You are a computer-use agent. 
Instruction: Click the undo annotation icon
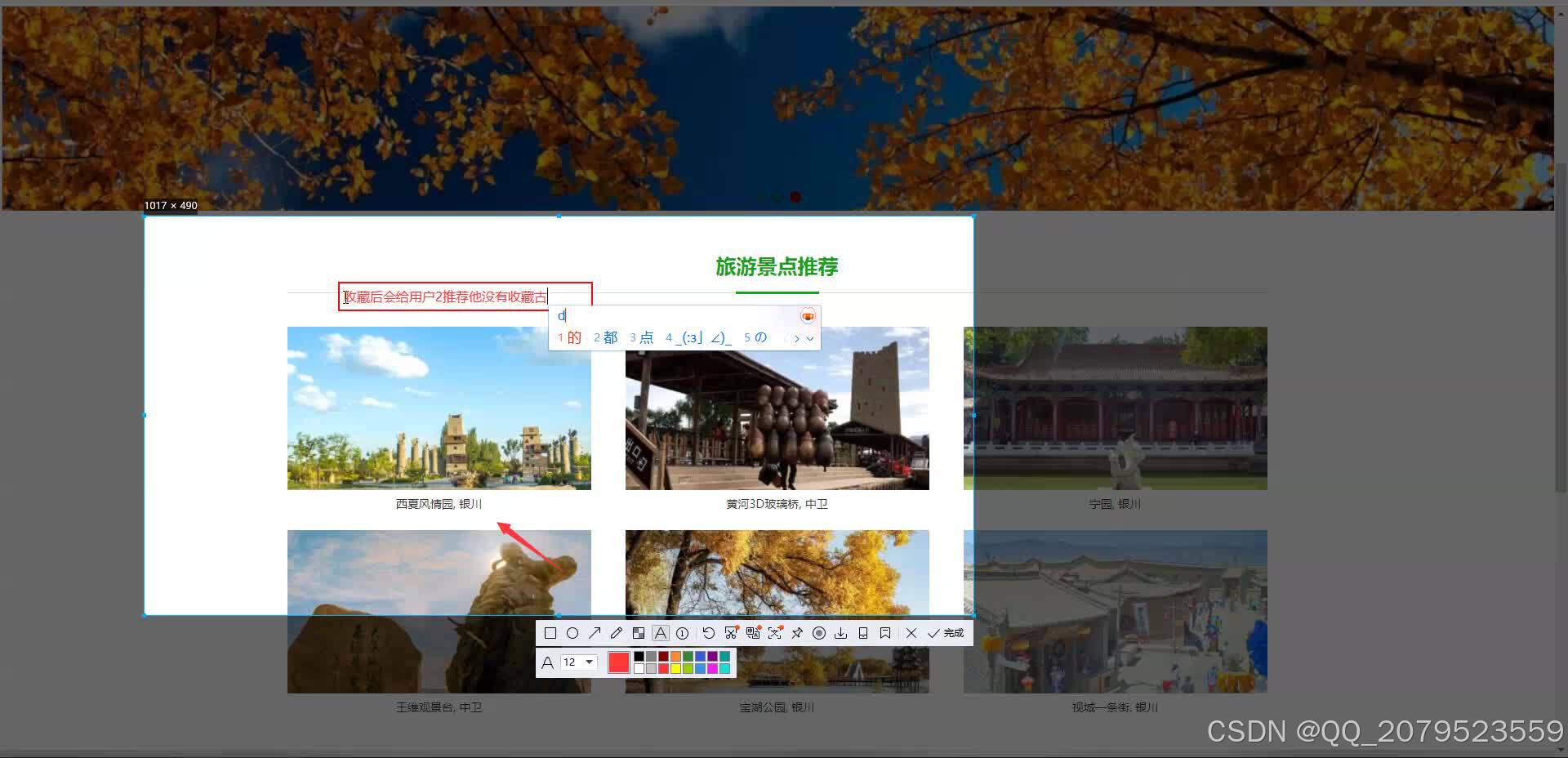click(x=708, y=633)
